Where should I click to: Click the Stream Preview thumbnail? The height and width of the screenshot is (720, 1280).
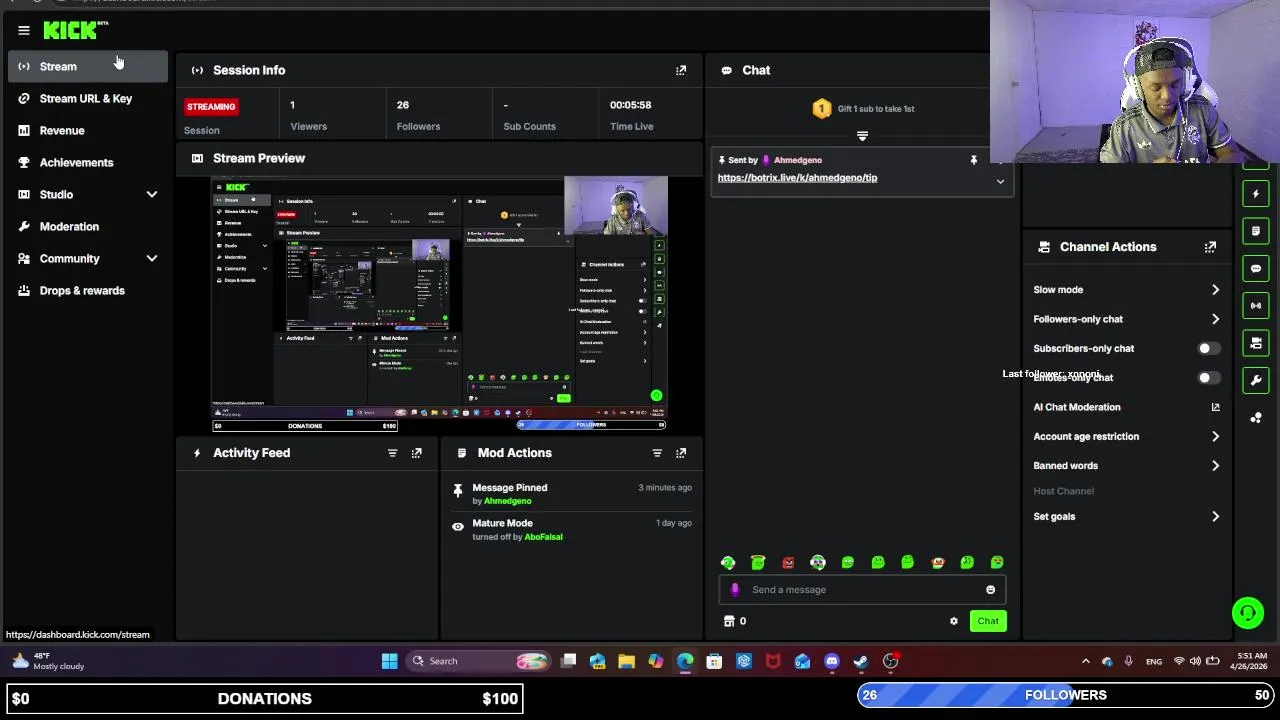(x=439, y=304)
